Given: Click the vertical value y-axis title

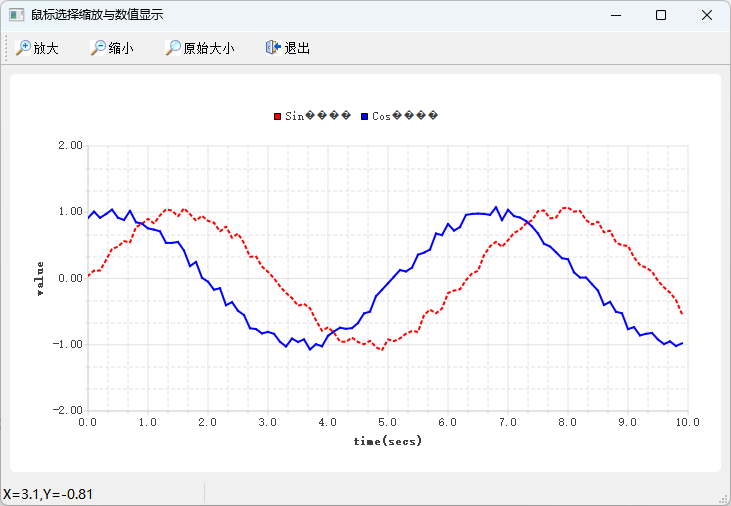Looking at the screenshot, I should point(40,278).
